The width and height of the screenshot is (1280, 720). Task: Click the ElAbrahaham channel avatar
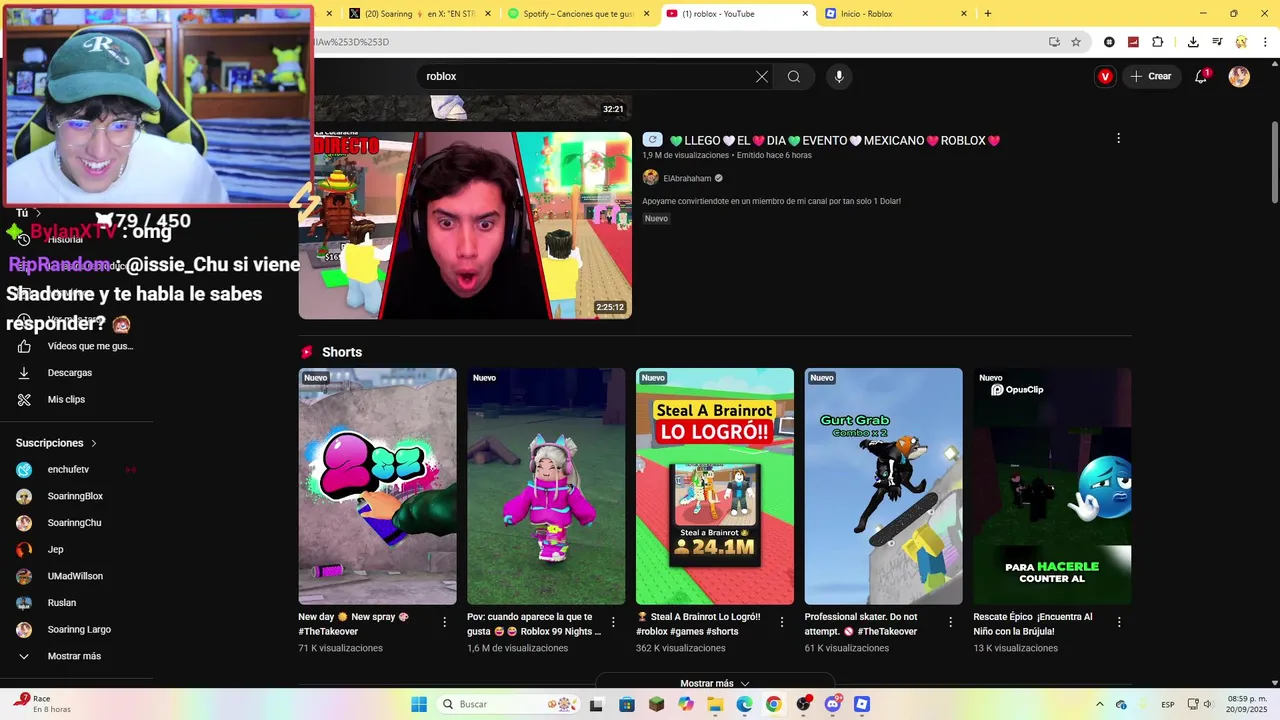(650, 178)
